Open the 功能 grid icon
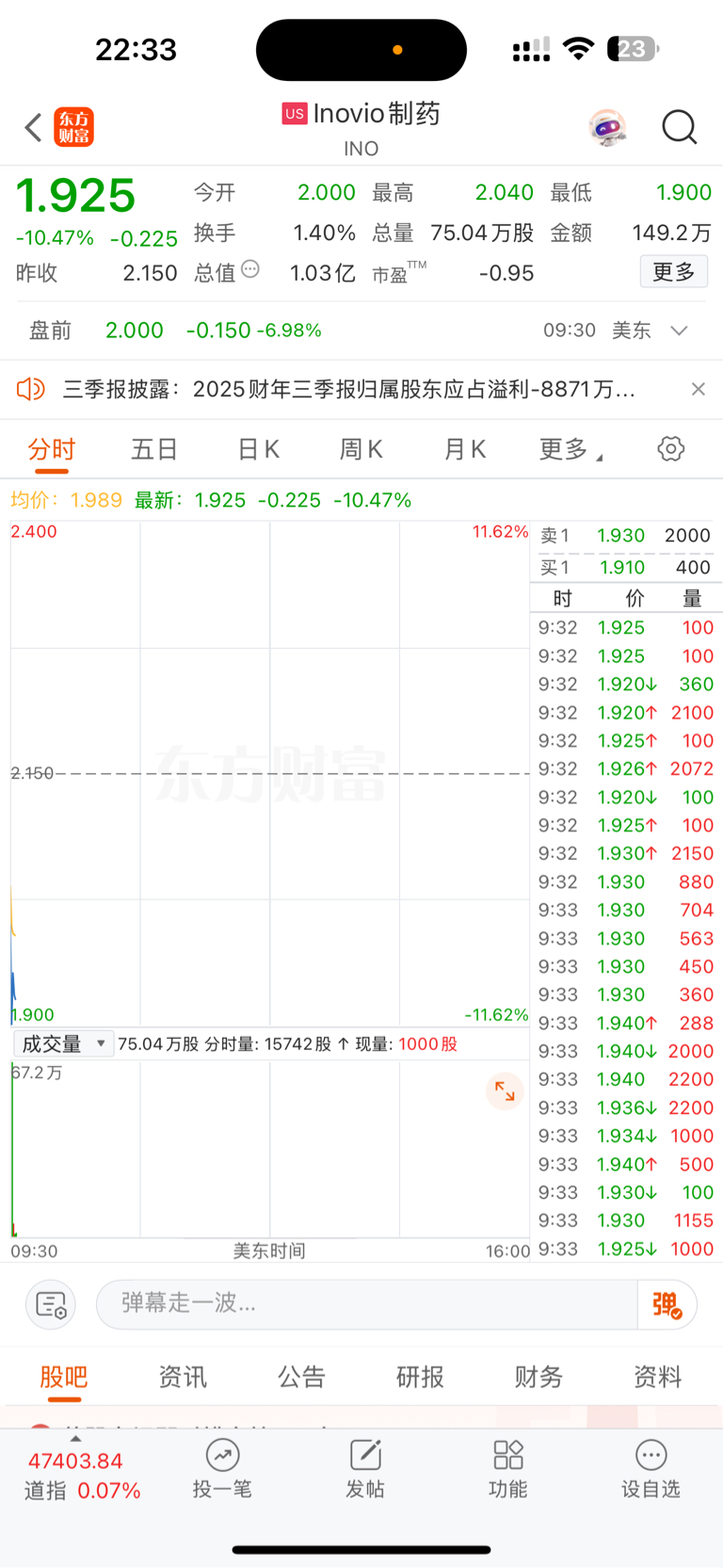The height and width of the screenshot is (1568, 723). pyautogui.click(x=508, y=1469)
